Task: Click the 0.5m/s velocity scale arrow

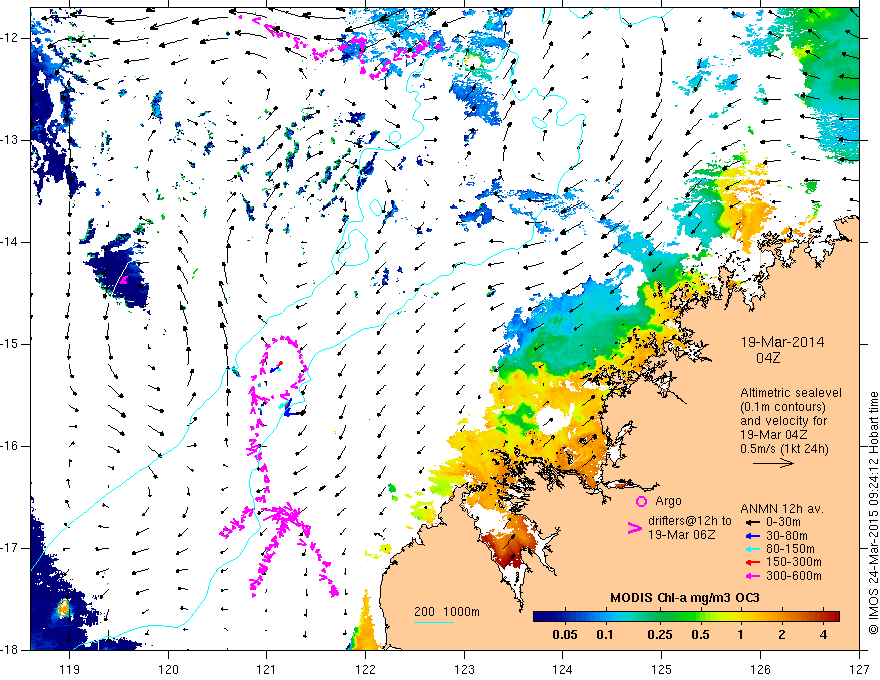Action: coord(773,463)
